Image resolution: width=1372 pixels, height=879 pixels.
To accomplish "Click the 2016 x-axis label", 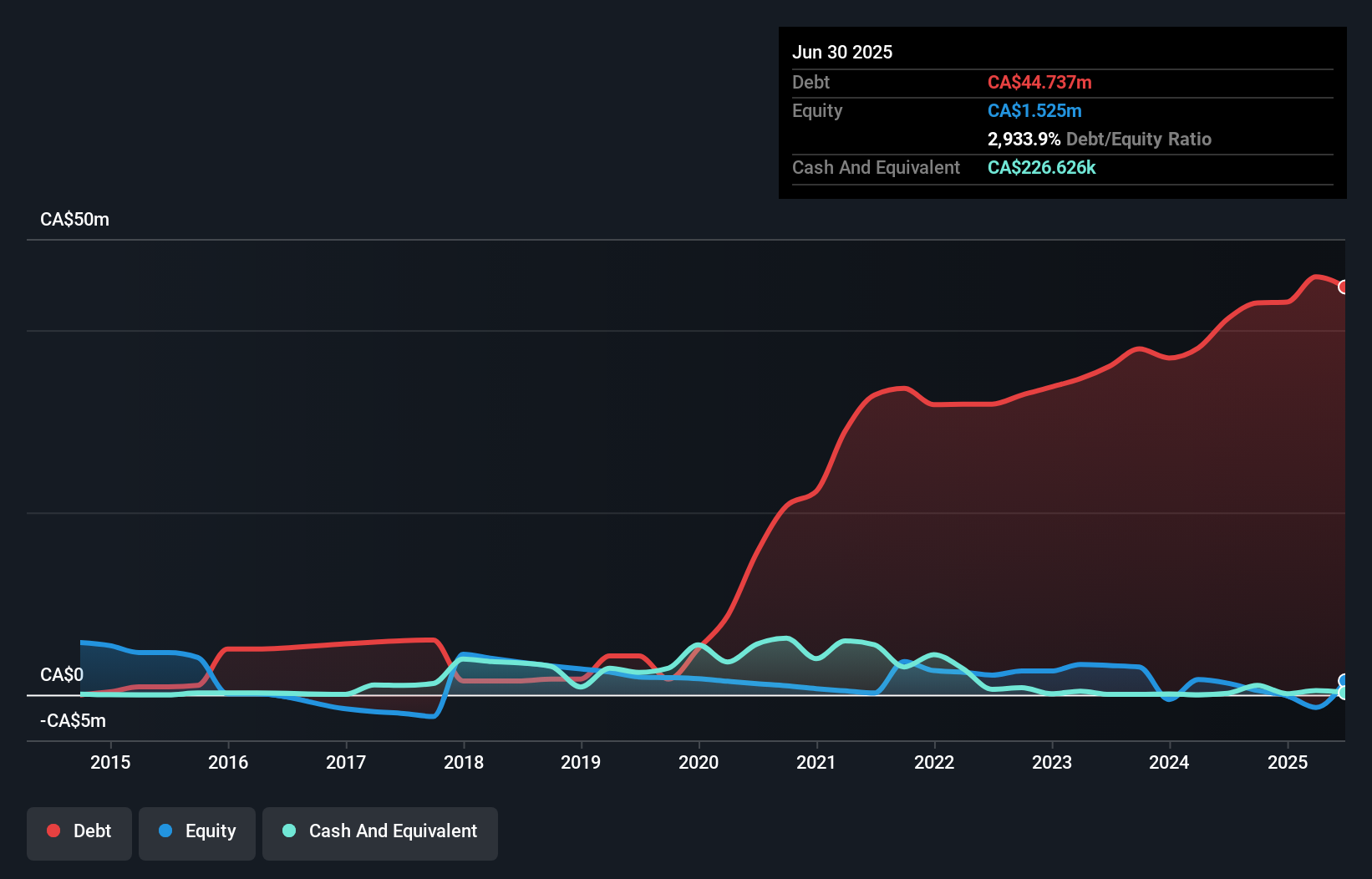I will point(228,762).
